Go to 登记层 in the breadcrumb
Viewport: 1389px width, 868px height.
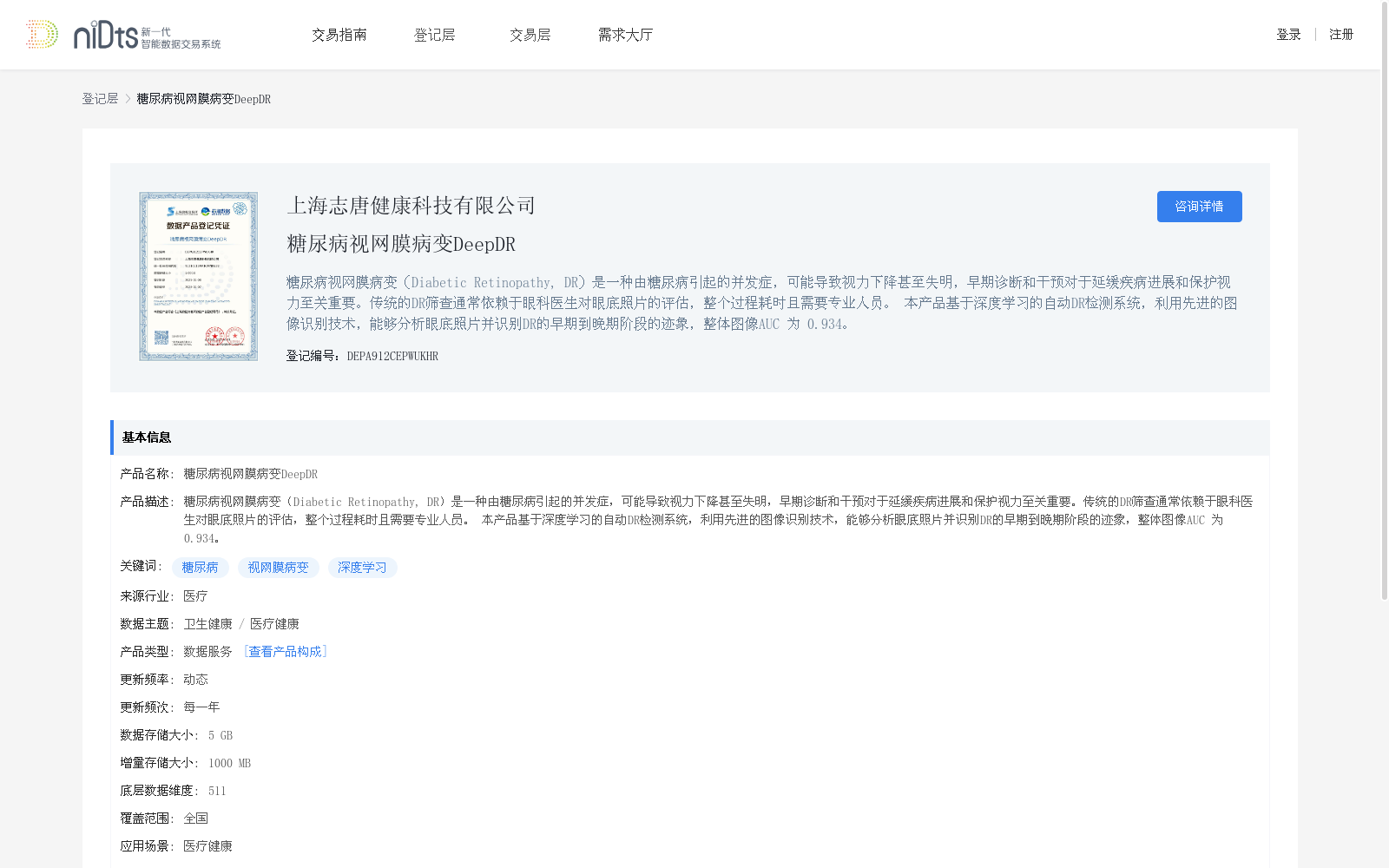[100, 99]
